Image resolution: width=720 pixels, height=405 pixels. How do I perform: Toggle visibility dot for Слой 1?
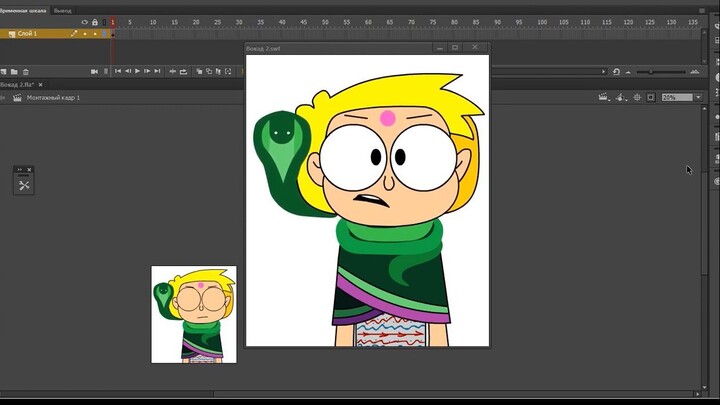pyautogui.click(x=85, y=34)
